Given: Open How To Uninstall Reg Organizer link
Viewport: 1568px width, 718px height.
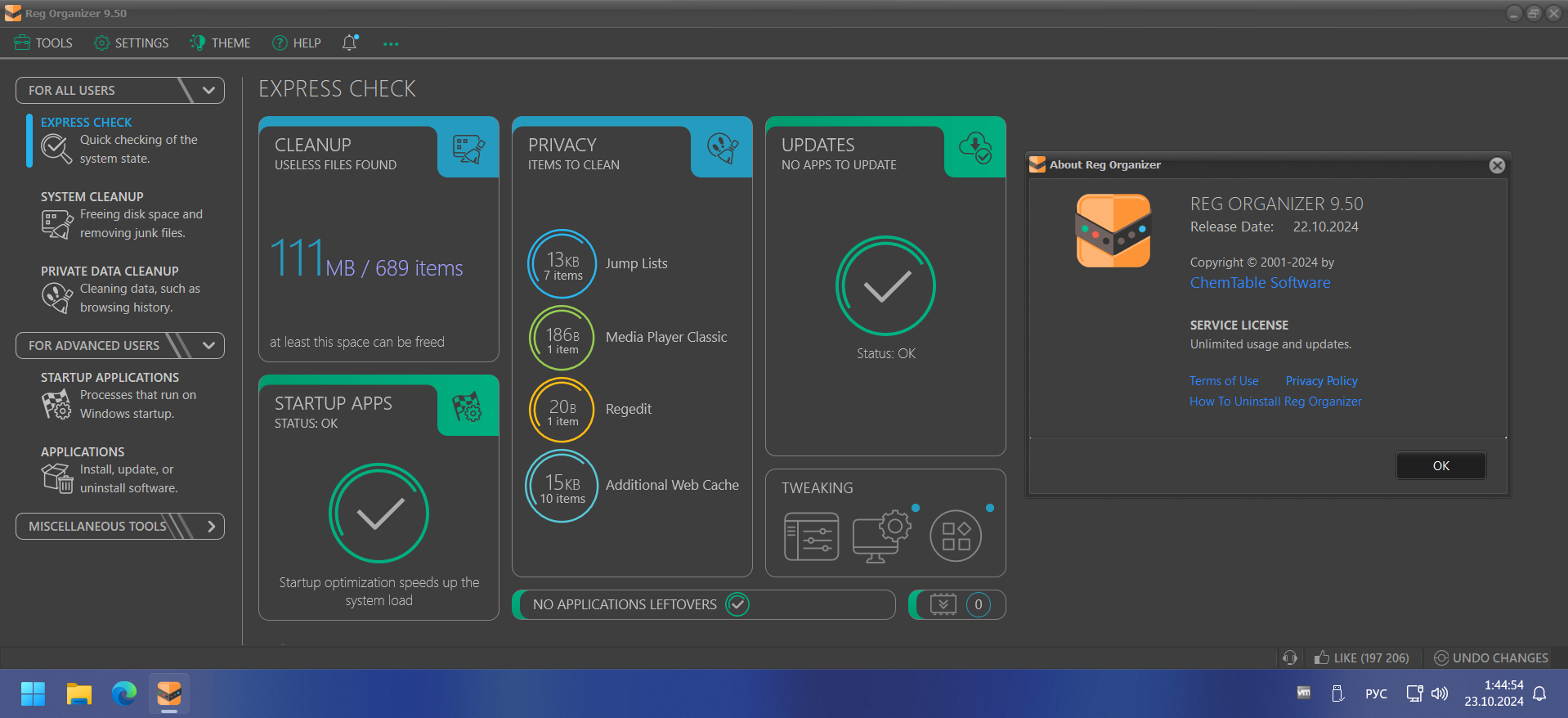Looking at the screenshot, I should point(1275,402).
